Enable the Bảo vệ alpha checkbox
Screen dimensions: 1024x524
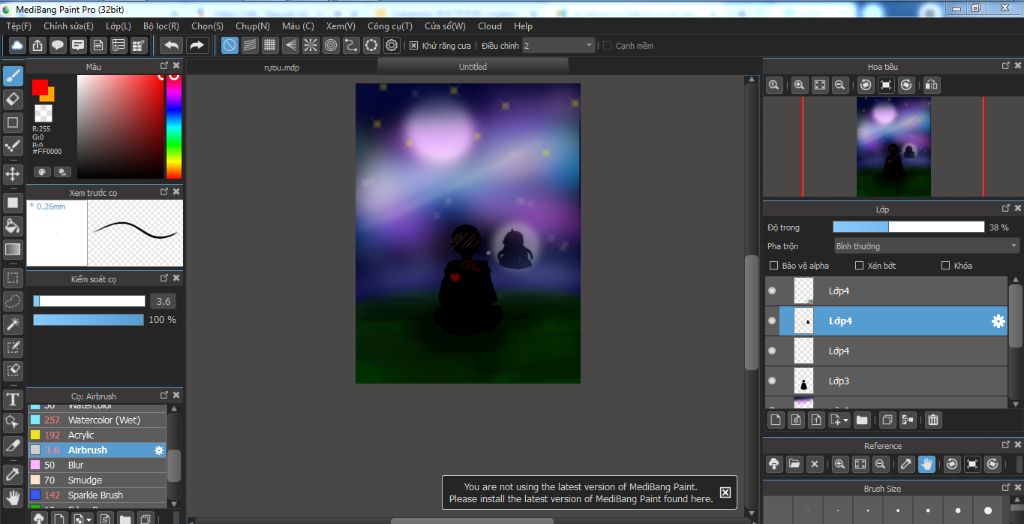pos(773,266)
